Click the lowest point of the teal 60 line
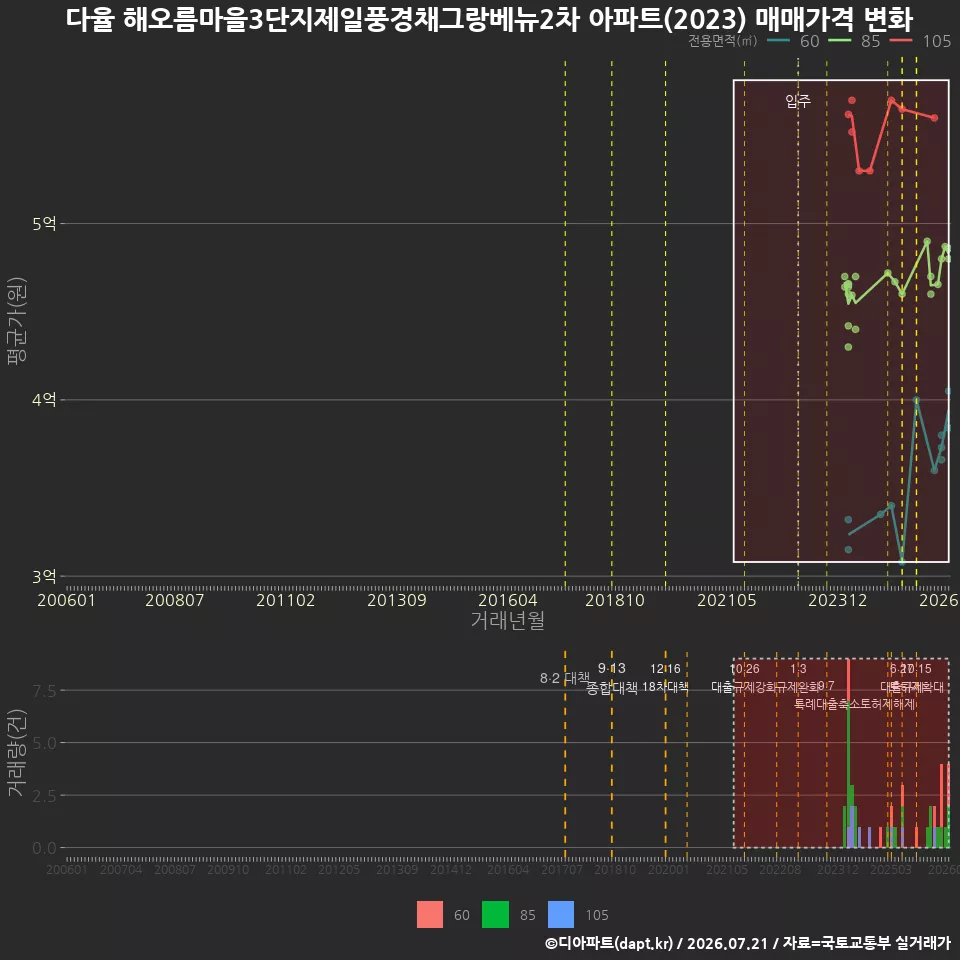960x960 pixels. tap(901, 560)
